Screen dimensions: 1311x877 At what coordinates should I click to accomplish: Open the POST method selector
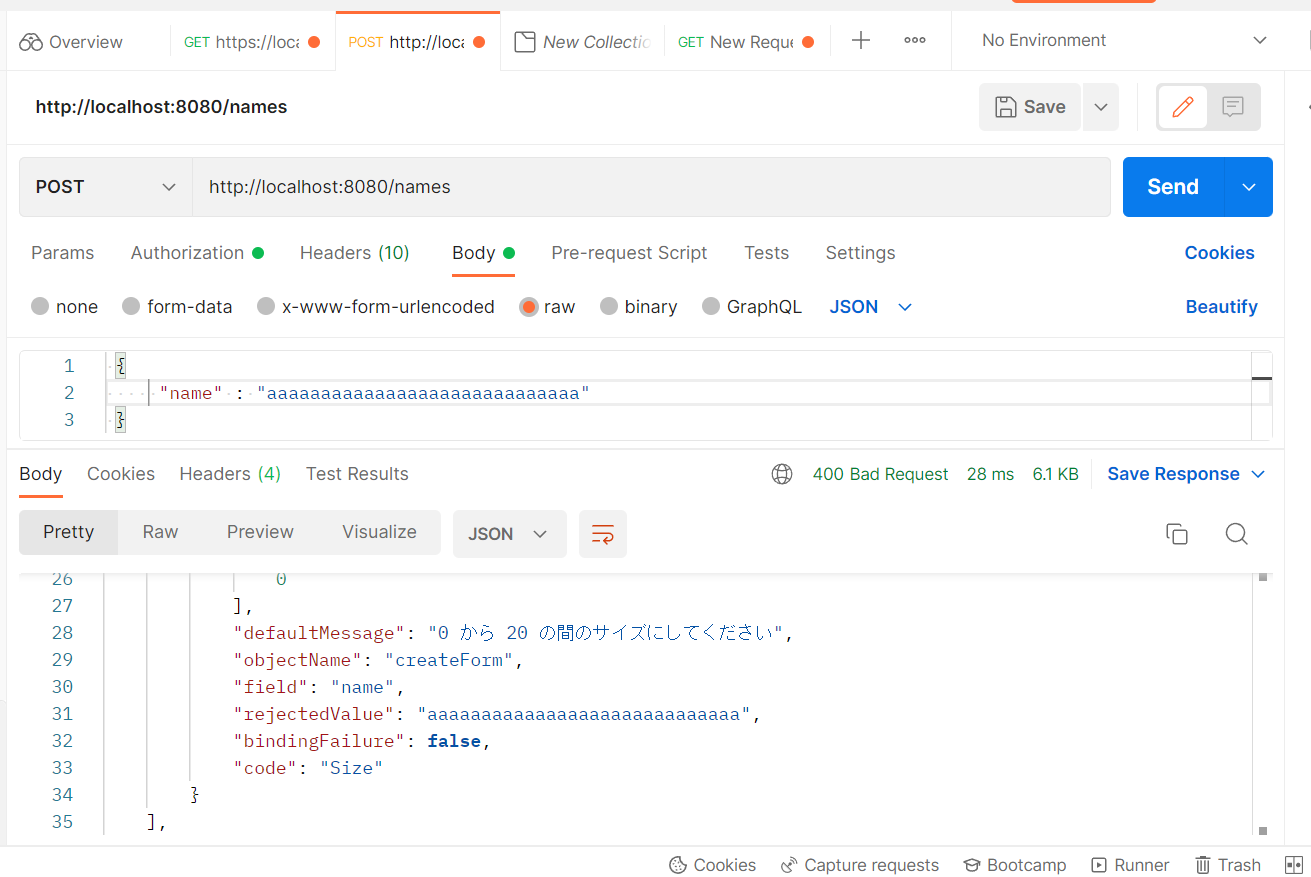105,186
